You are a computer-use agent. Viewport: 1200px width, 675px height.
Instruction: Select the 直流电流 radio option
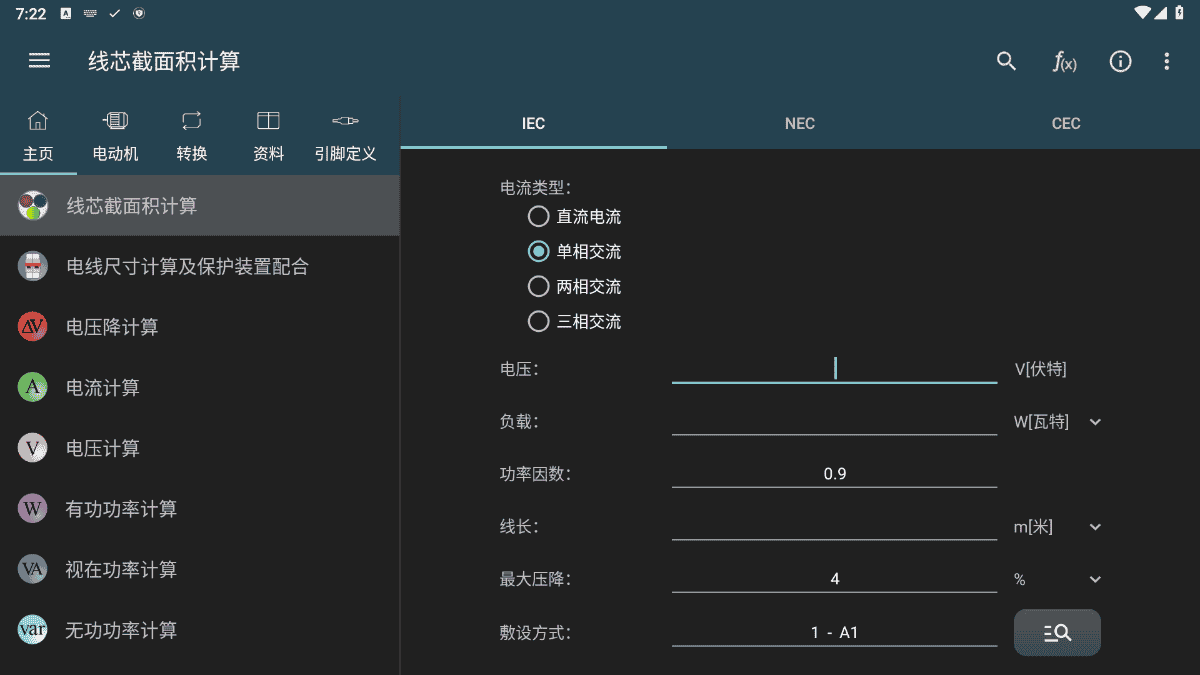pos(539,217)
